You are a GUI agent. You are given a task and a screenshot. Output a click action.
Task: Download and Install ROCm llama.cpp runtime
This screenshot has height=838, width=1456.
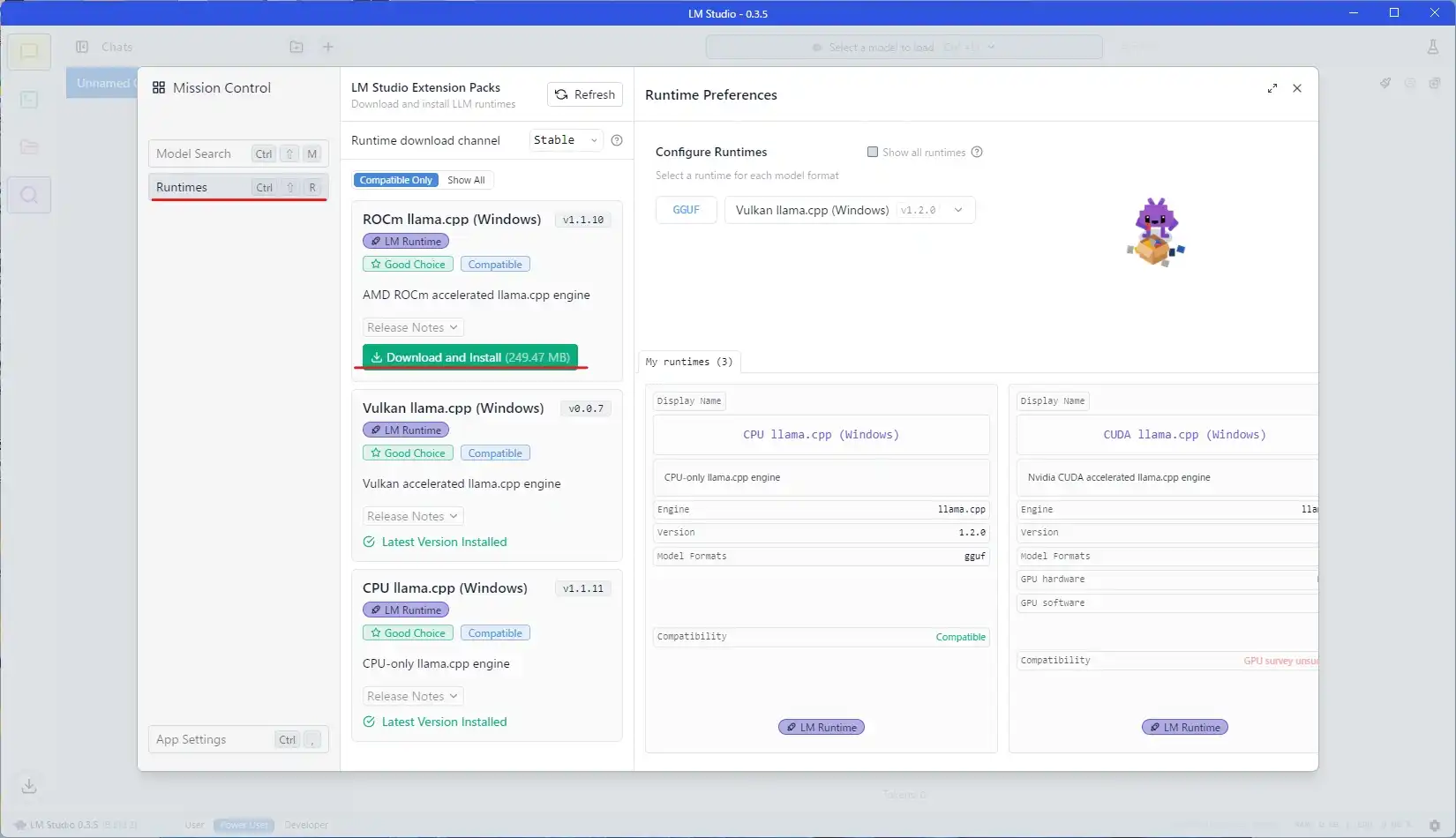tap(469, 357)
